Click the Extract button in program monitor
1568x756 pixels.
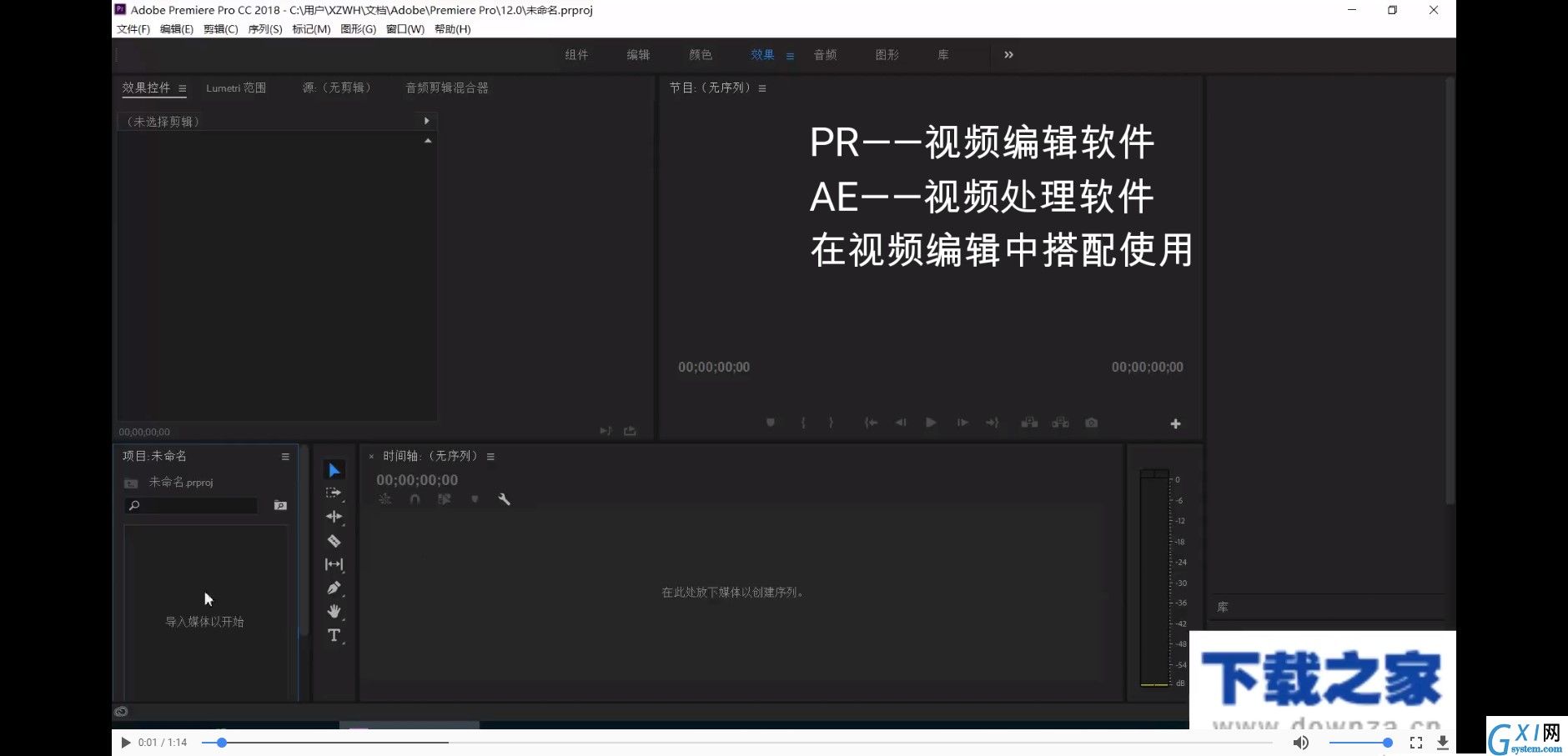1060,423
